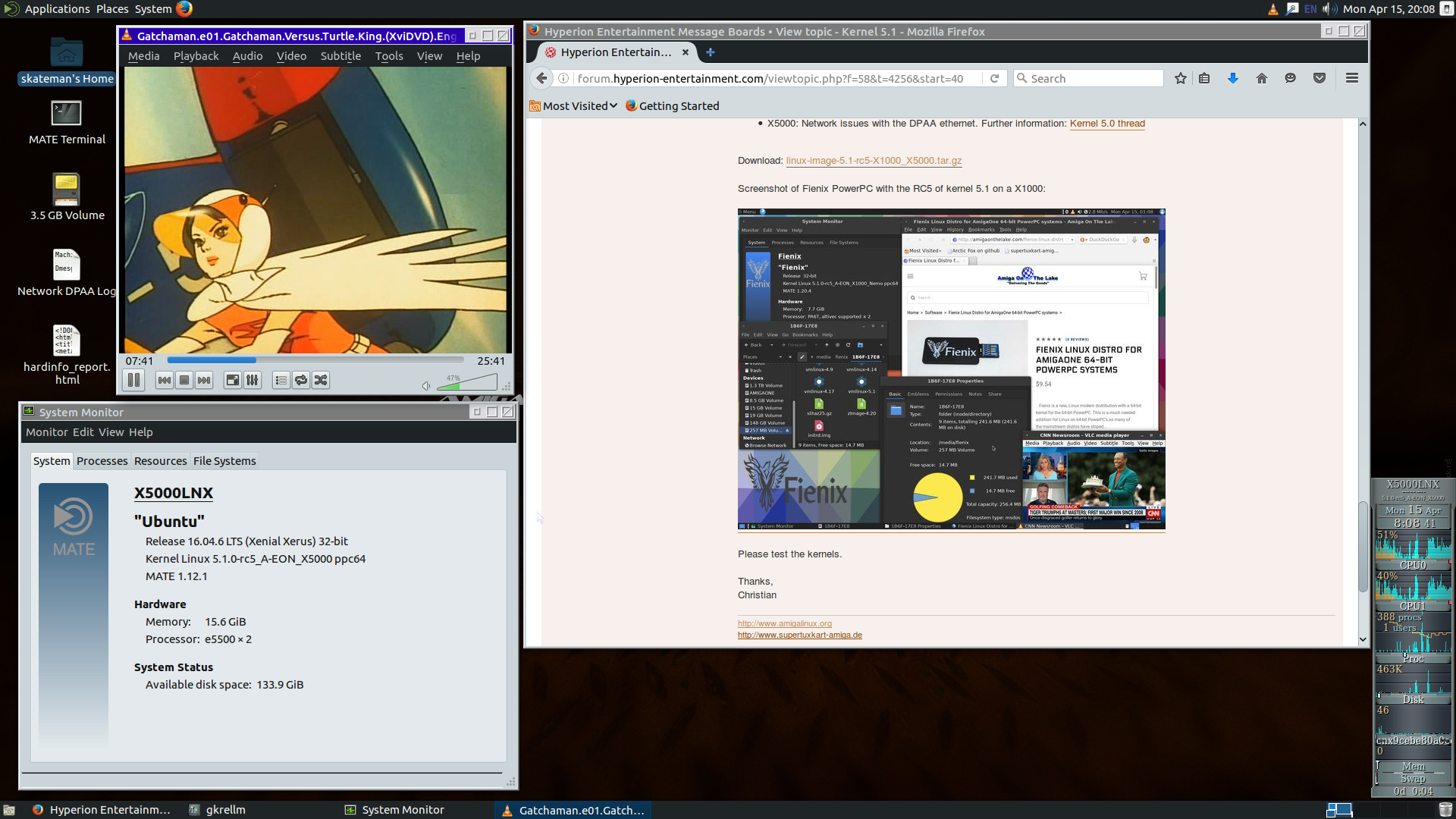Open VLC Help menu

pyautogui.click(x=468, y=56)
